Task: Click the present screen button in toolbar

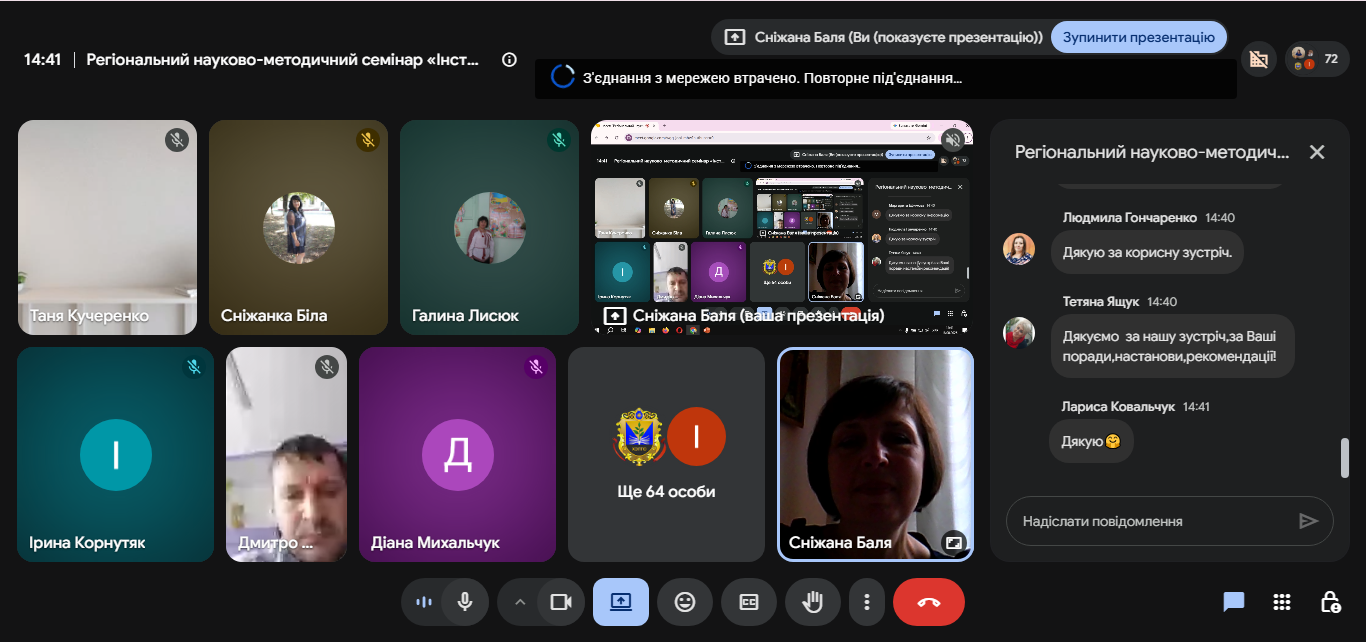Action: pyautogui.click(x=621, y=602)
